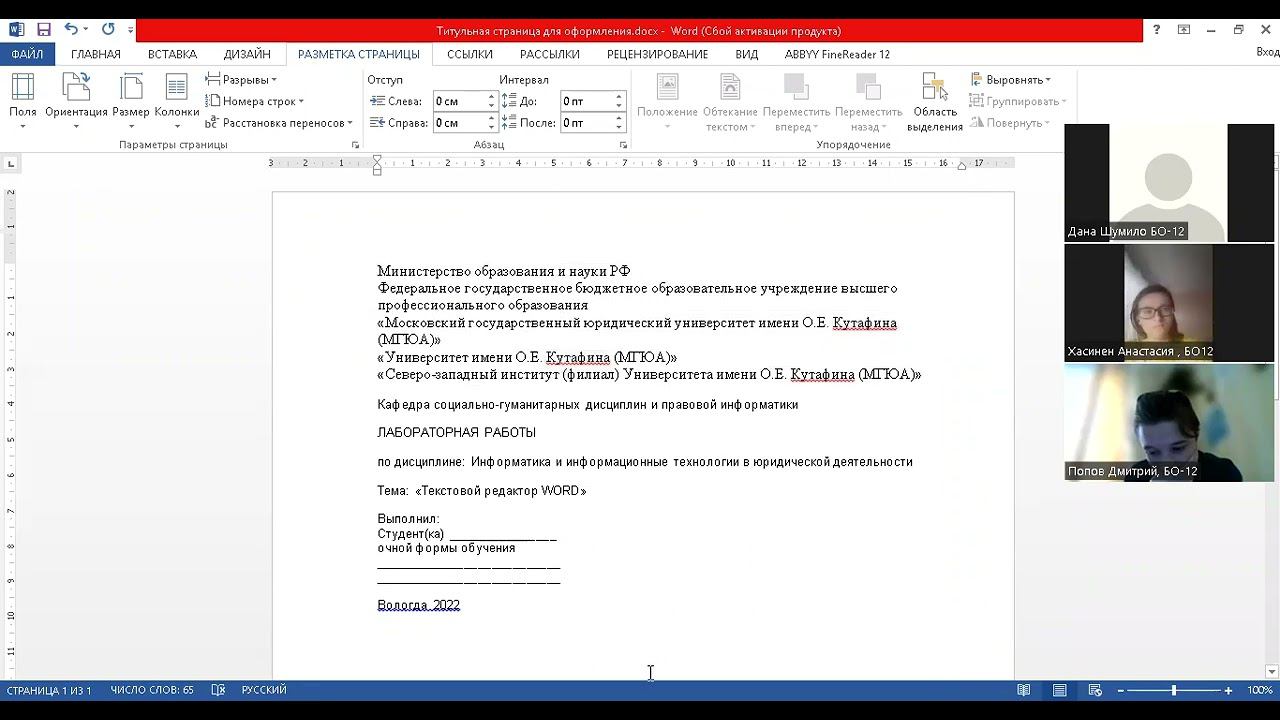Click the proofing spell check status icon
1280x720 pixels.
coord(218,690)
